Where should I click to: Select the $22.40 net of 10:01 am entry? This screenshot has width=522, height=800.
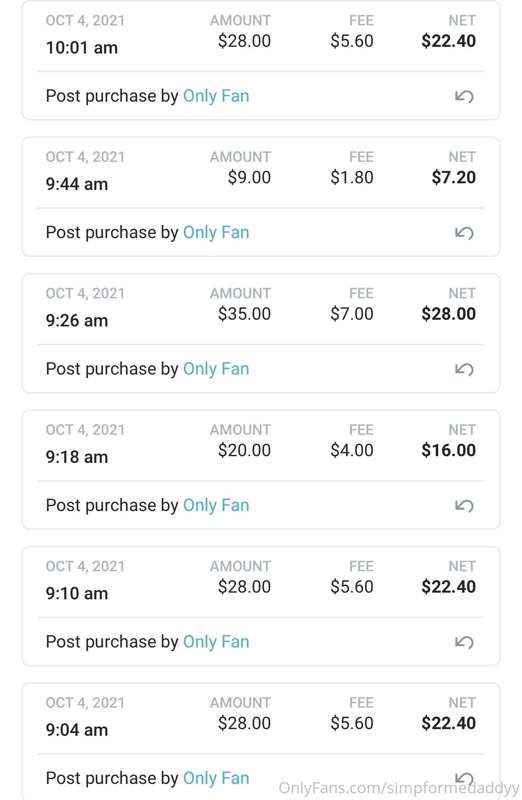click(449, 41)
